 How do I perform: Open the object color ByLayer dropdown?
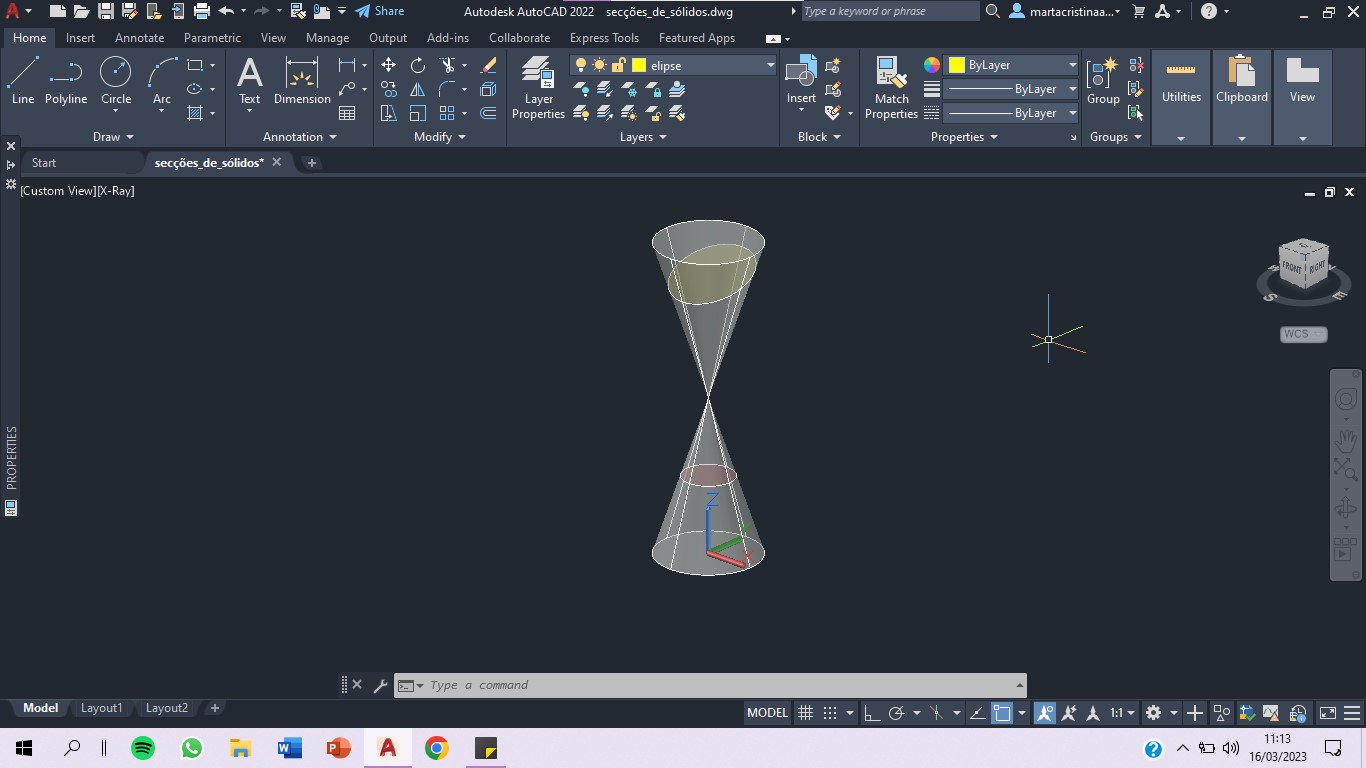click(1012, 65)
